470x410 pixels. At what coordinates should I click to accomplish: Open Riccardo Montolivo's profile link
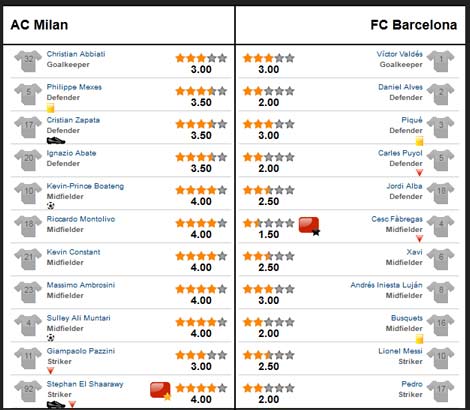tap(81, 219)
